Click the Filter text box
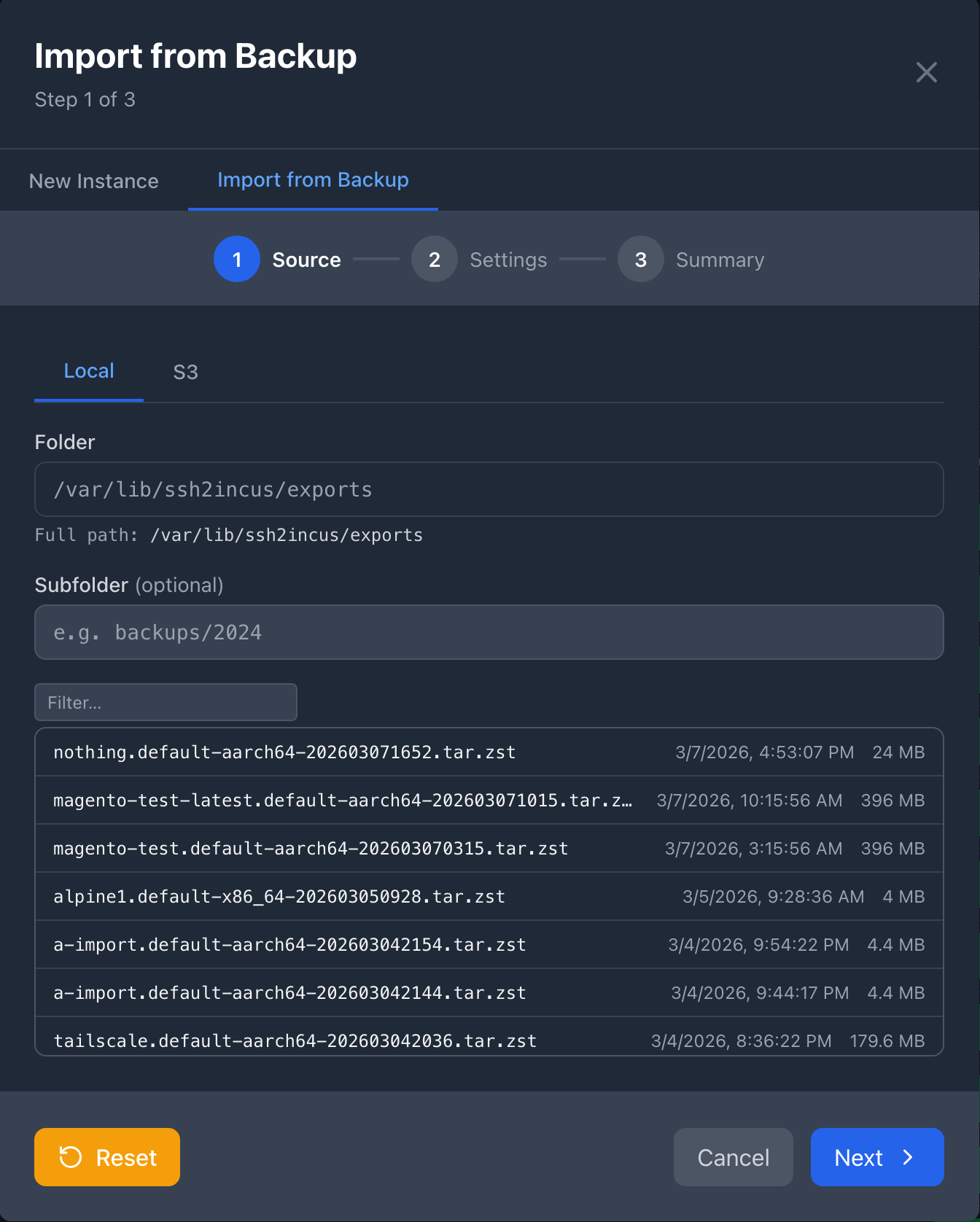 (166, 702)
